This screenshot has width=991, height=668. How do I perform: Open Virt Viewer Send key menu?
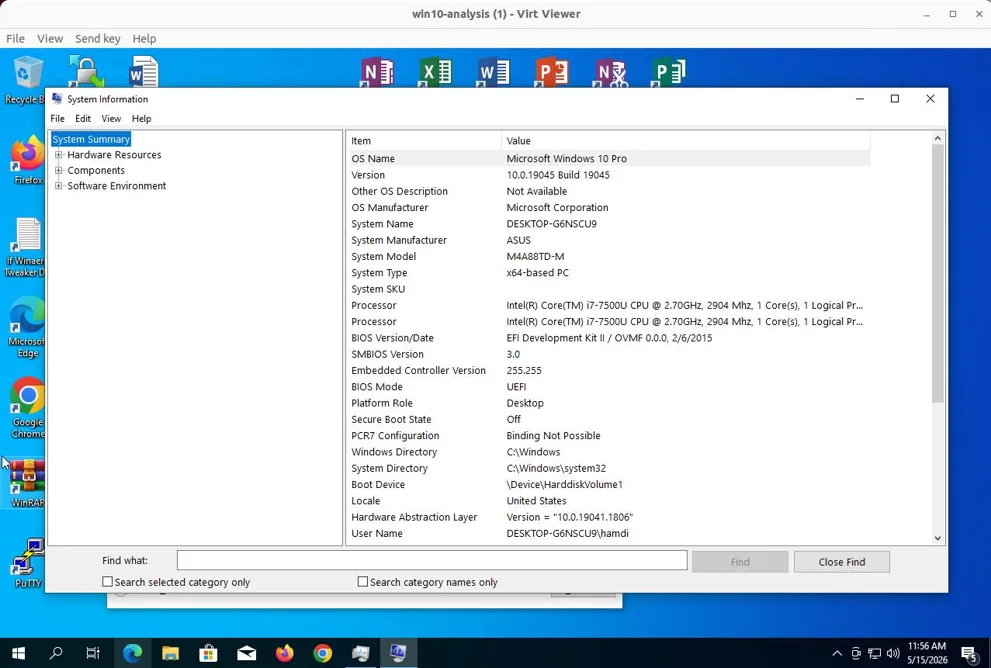tap(97, 39)
